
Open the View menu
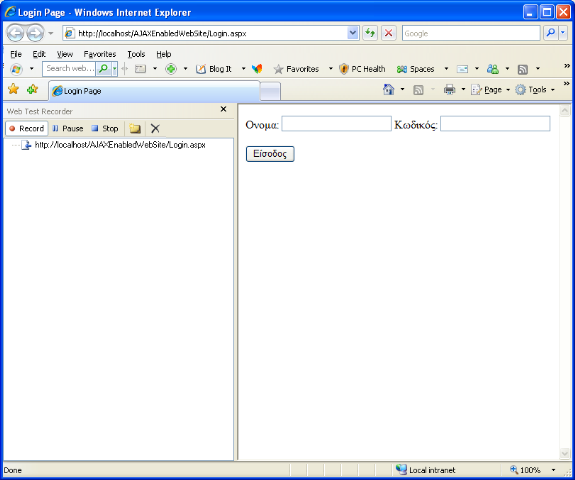65,54
